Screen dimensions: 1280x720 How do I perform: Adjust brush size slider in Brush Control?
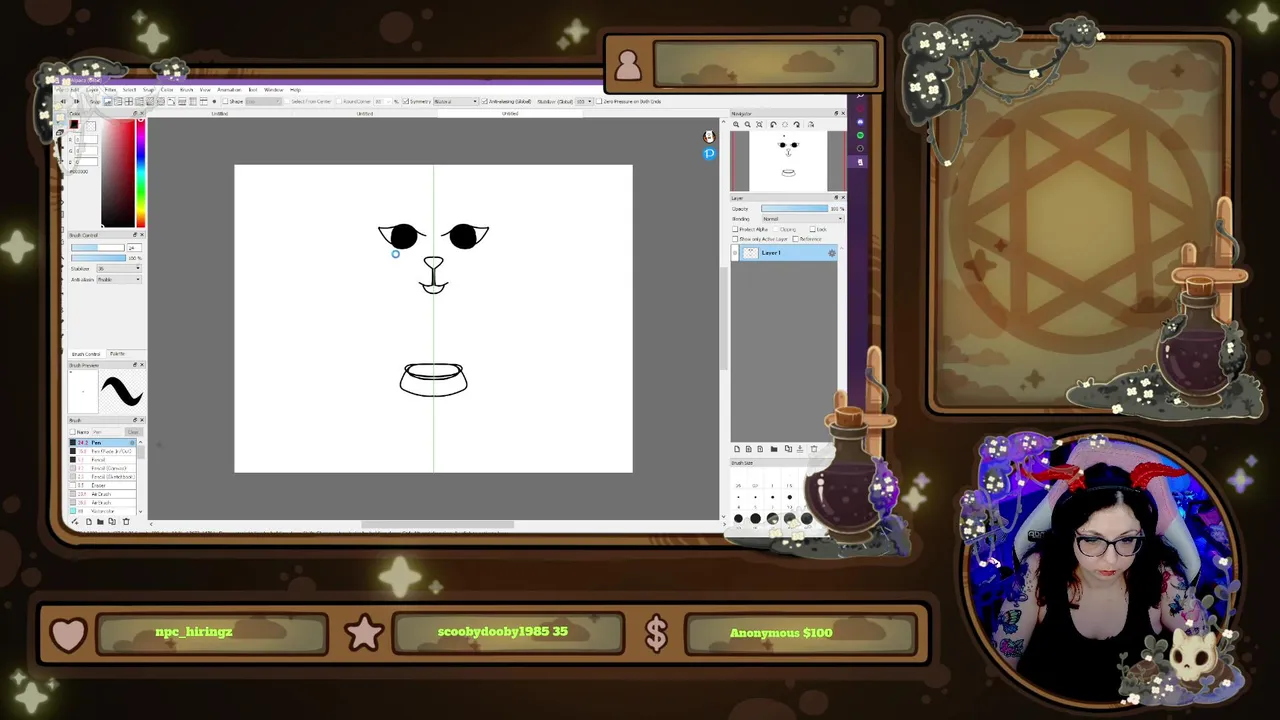point(98,248)
